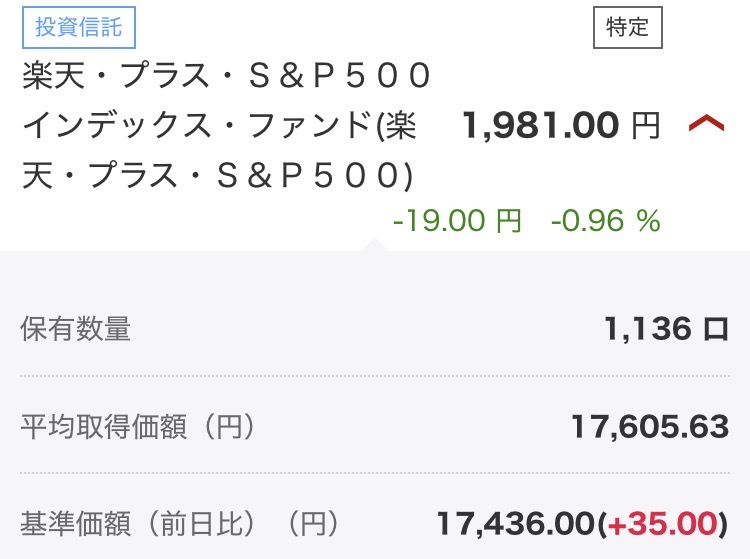This screenshot has height=559, width=750.
Task: Tap the 17,436.00 base price value
Action: 515,523
